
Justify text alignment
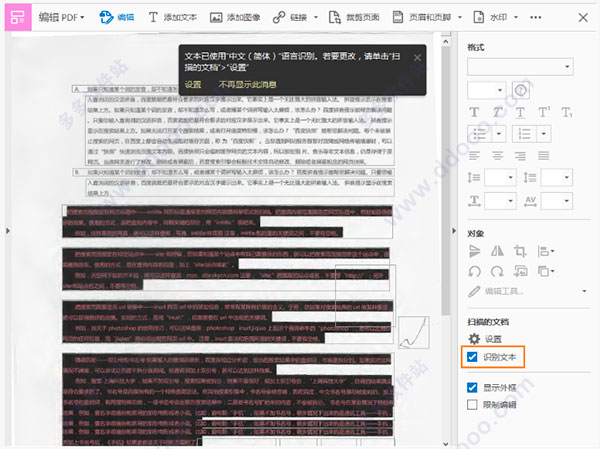(x=544, y=156)
